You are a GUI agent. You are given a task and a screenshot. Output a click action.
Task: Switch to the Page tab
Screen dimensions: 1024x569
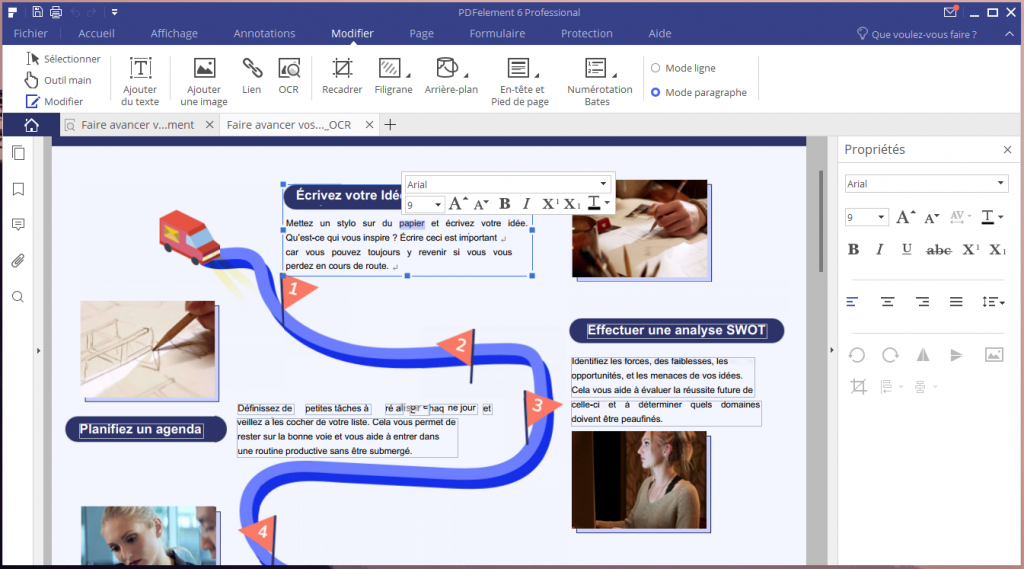(x=421, y=33)
